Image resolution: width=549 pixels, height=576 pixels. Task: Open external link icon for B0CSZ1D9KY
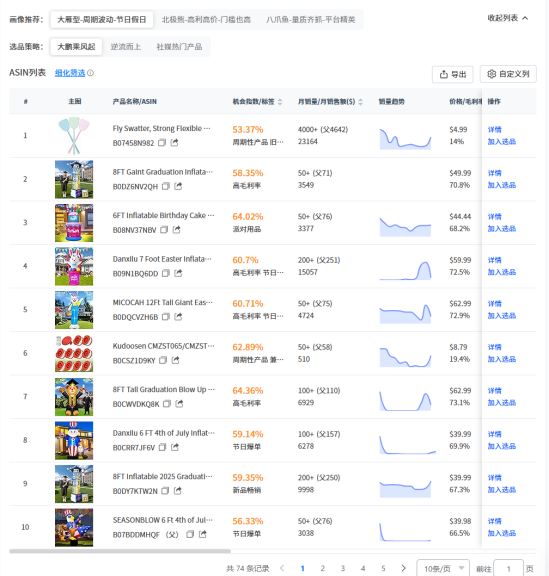click(176, 360)
